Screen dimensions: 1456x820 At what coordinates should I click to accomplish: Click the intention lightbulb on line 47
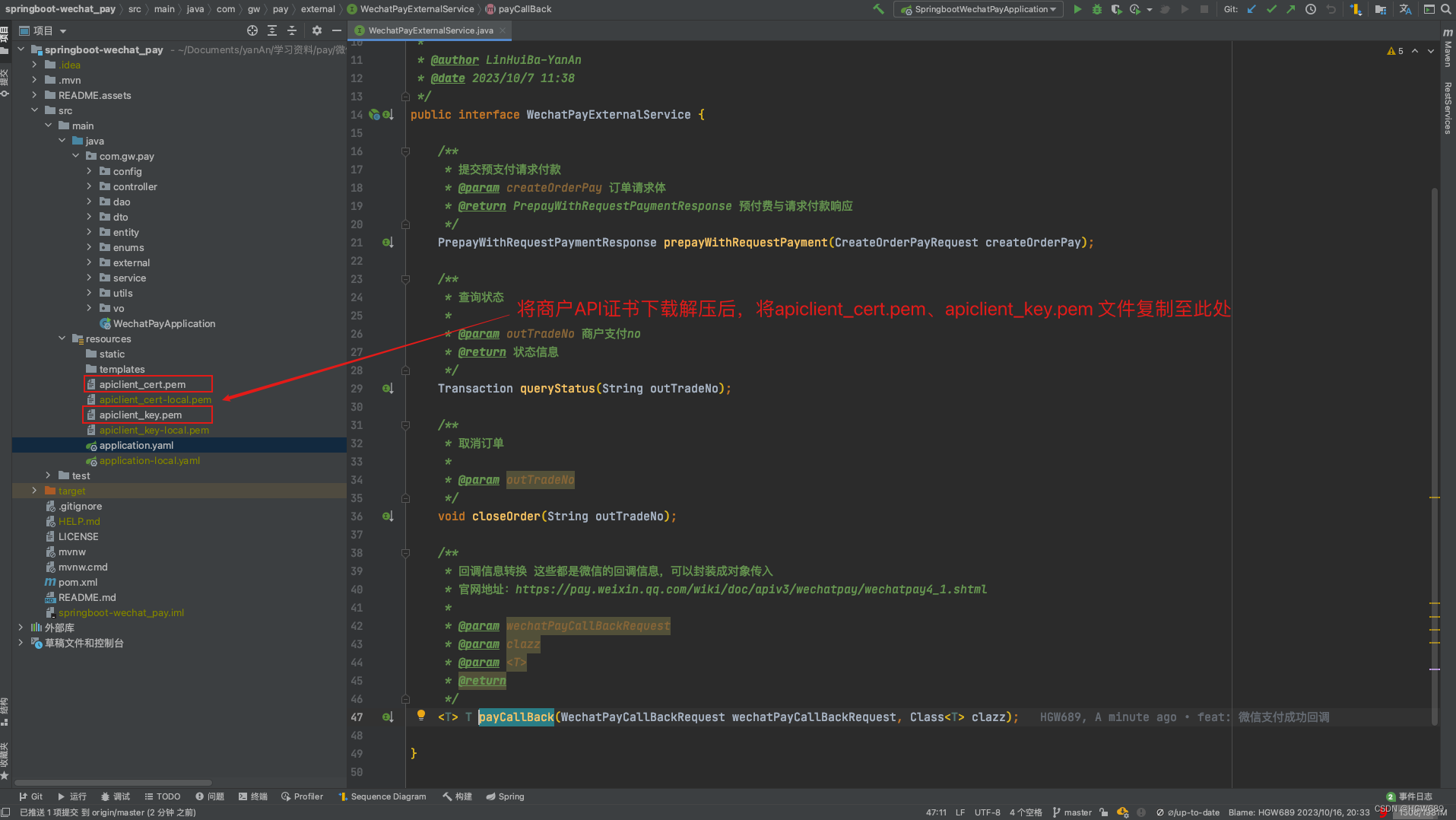420,715
